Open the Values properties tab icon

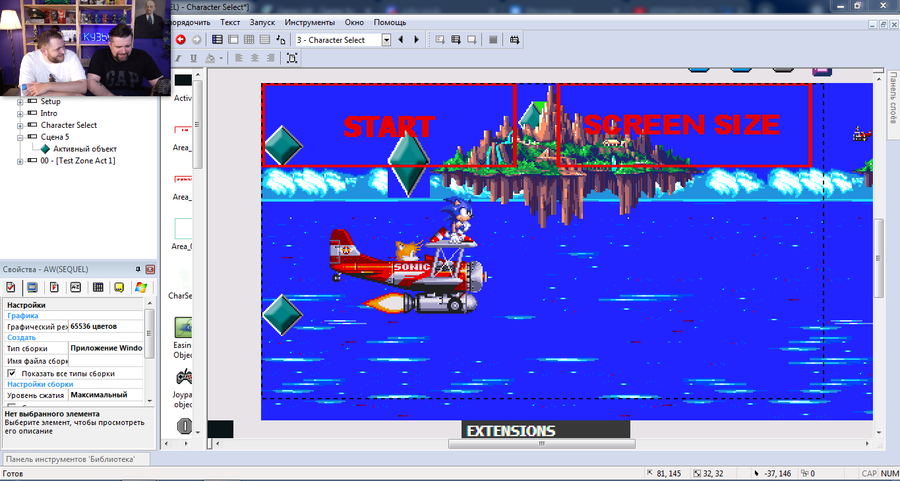(x=76, y=287)
